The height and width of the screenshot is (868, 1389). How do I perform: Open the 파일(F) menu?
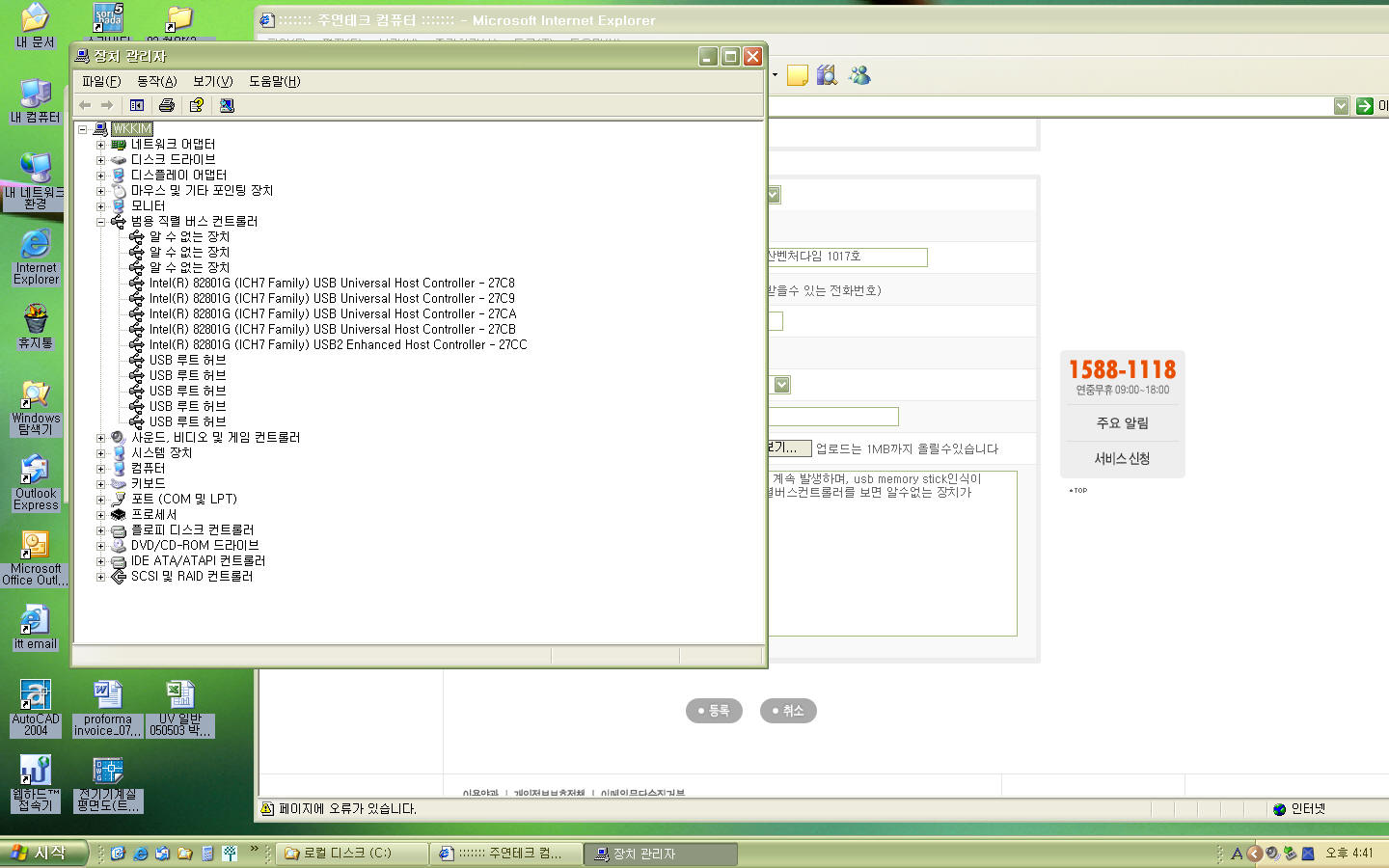click(x=101, y=81)
